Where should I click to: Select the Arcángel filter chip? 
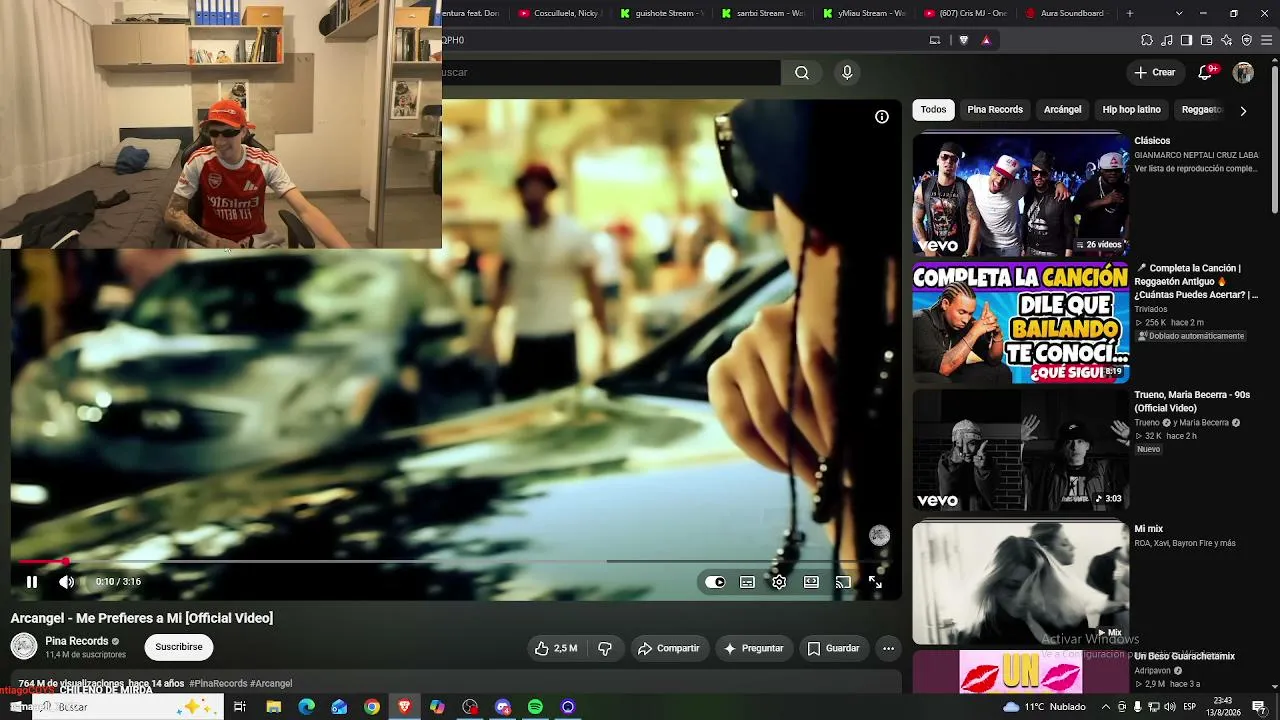pos(1063,110)
